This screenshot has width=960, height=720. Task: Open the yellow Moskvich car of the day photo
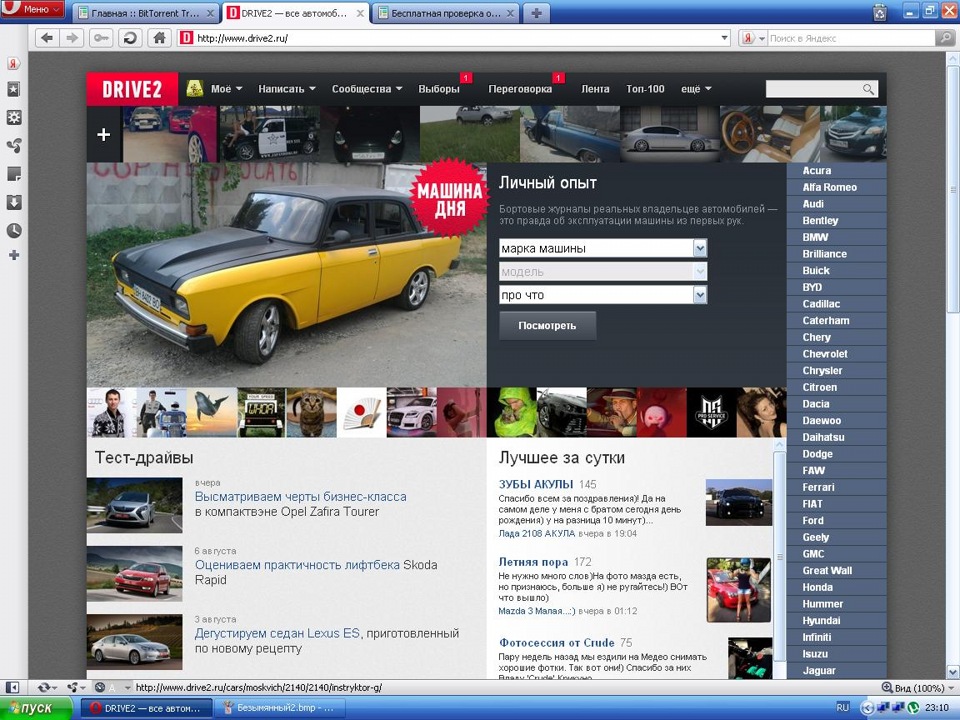[287, 274]
